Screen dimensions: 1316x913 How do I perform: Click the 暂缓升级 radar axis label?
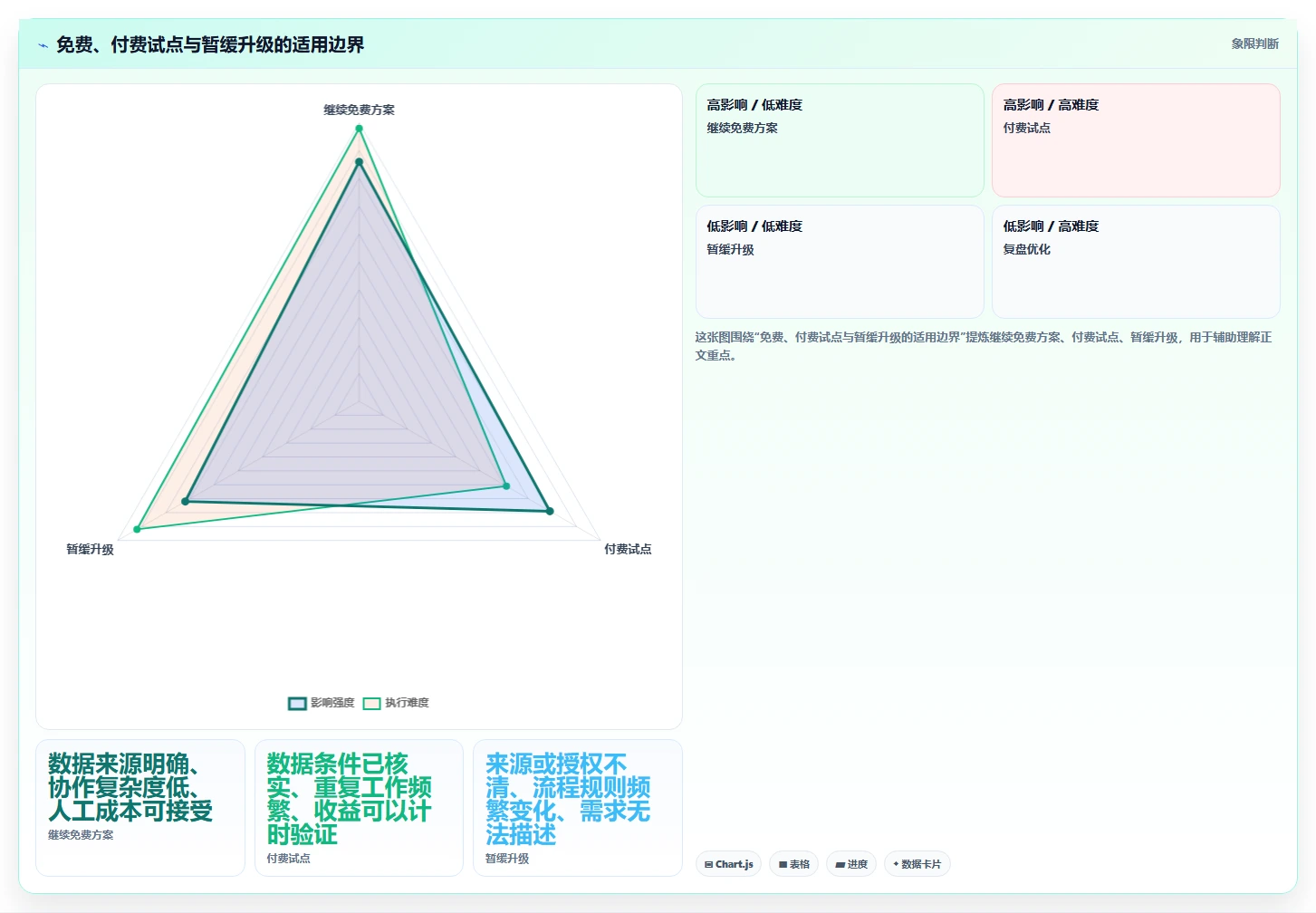90,549
